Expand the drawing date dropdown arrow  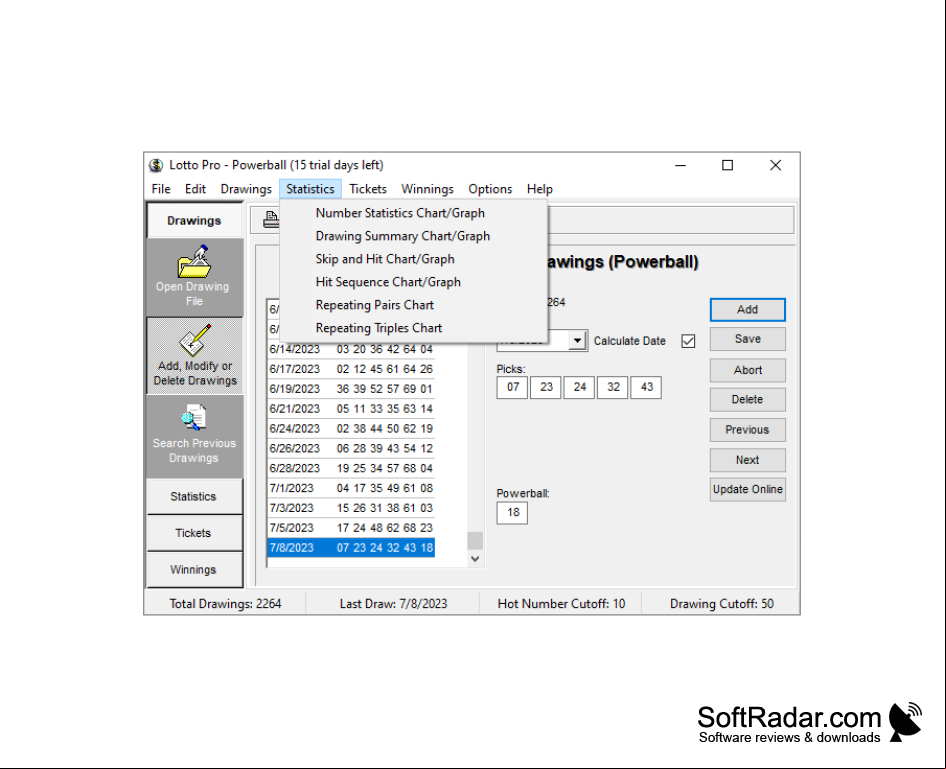577,341
